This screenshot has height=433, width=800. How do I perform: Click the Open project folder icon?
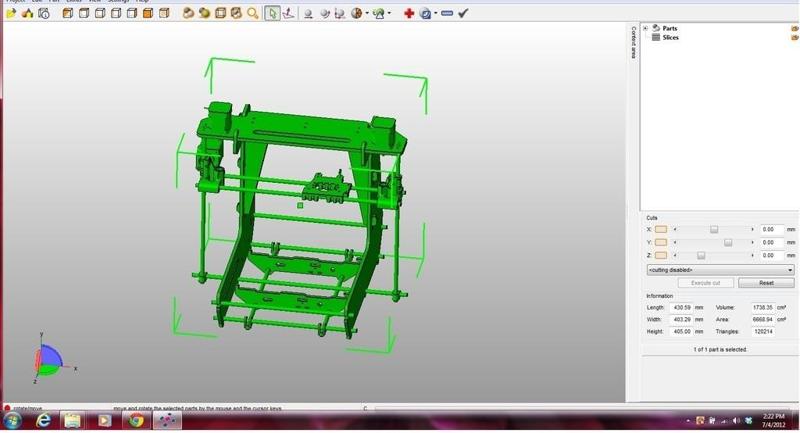10,14
